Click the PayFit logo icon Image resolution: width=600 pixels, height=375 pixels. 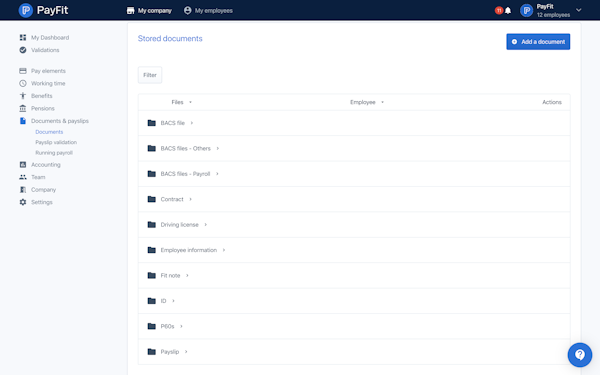(x=26, y=10)
